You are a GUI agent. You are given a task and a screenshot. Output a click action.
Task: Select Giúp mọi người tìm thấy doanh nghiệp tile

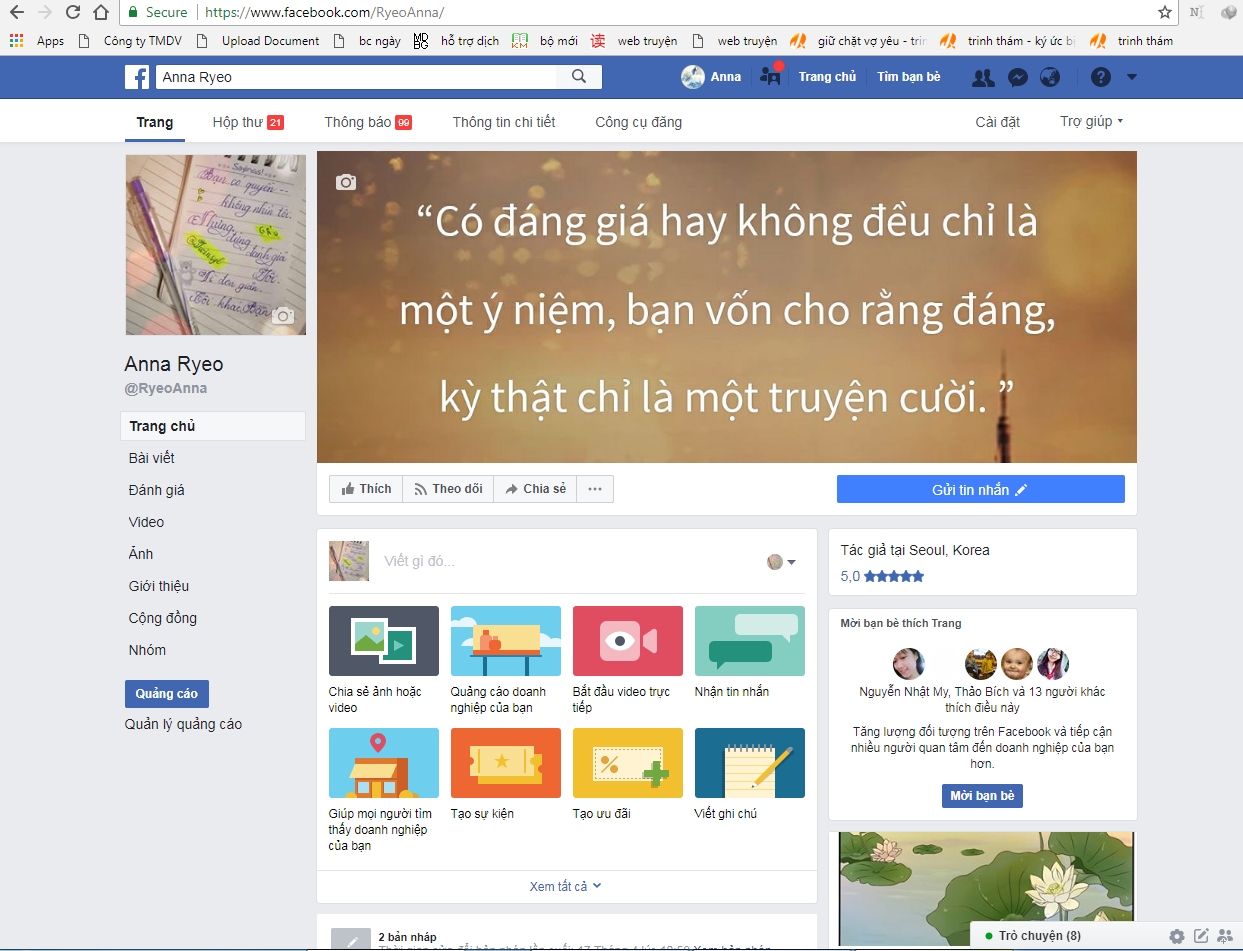384,790
